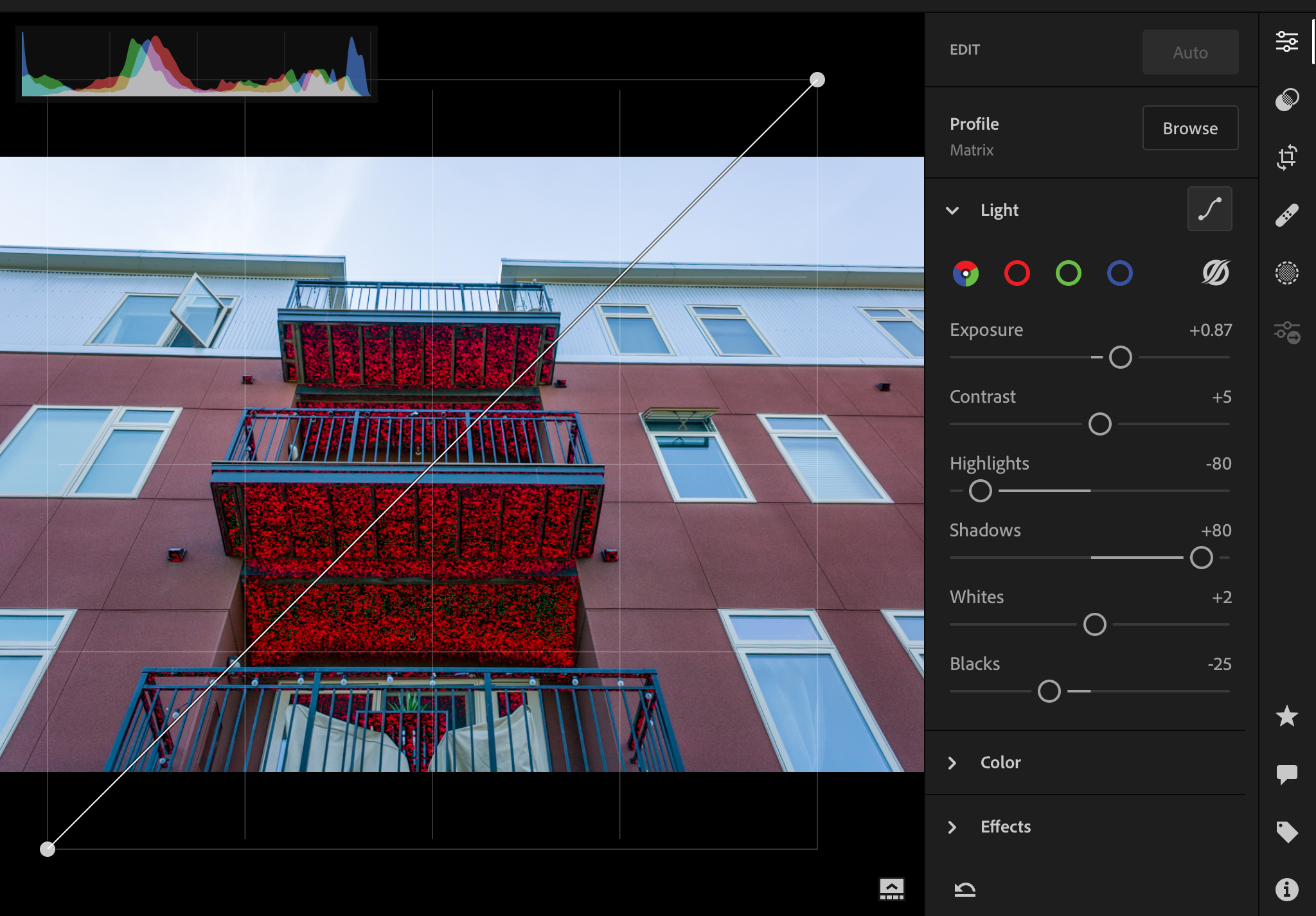1316x916 pixels.
Task: Click the Auto button
Action: [1190, 52]
